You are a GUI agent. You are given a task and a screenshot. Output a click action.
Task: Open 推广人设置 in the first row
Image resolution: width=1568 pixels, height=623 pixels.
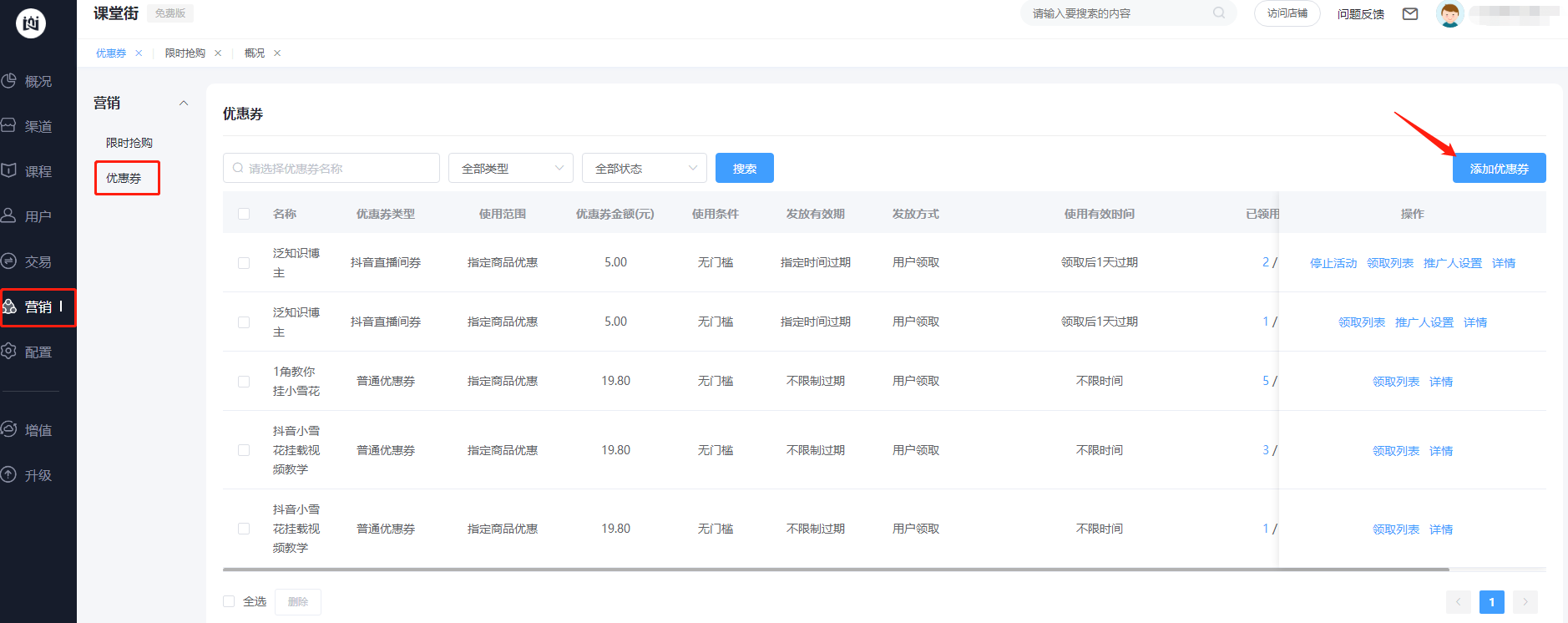point(1453,263)
